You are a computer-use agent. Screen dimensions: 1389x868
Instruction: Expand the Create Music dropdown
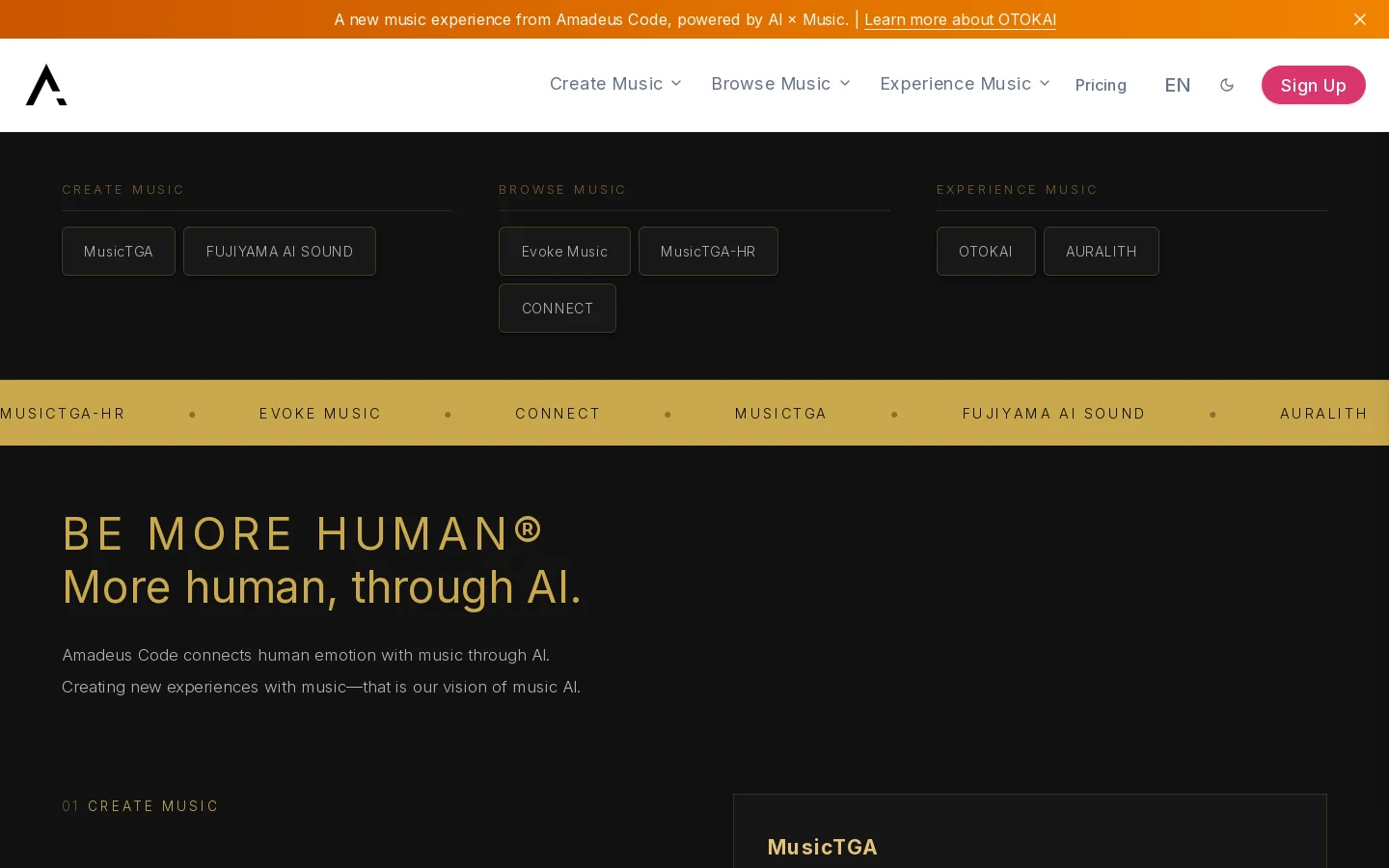pyautogui.click(x=615, y=84)
